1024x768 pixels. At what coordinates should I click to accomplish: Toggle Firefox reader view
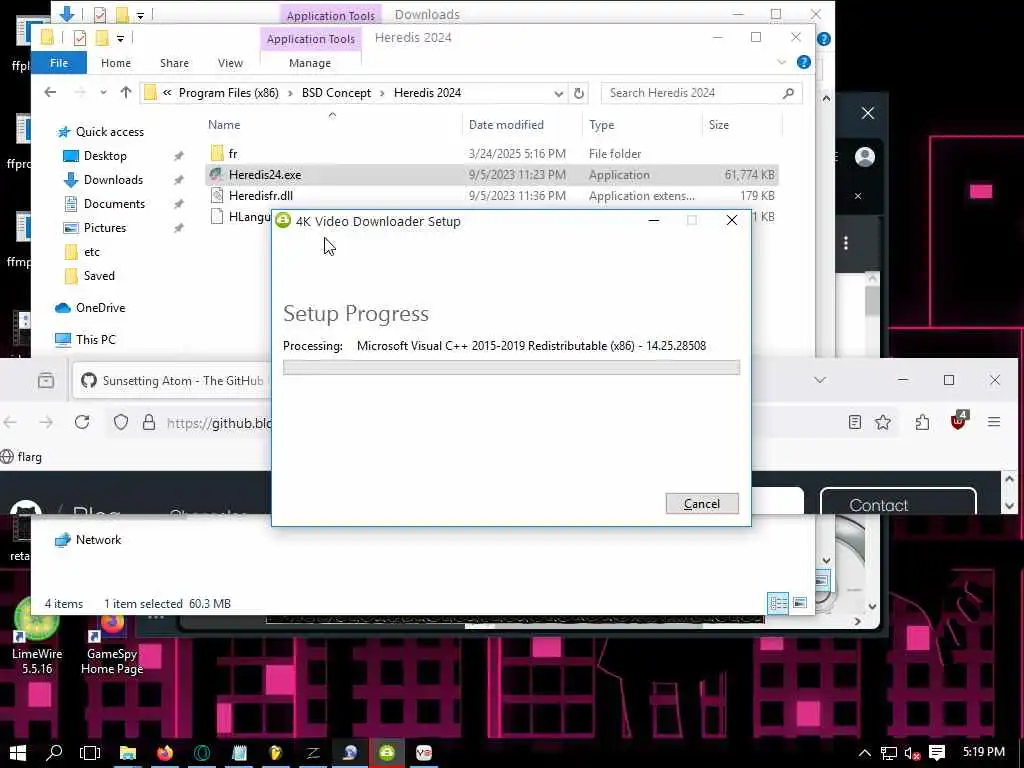854,422
